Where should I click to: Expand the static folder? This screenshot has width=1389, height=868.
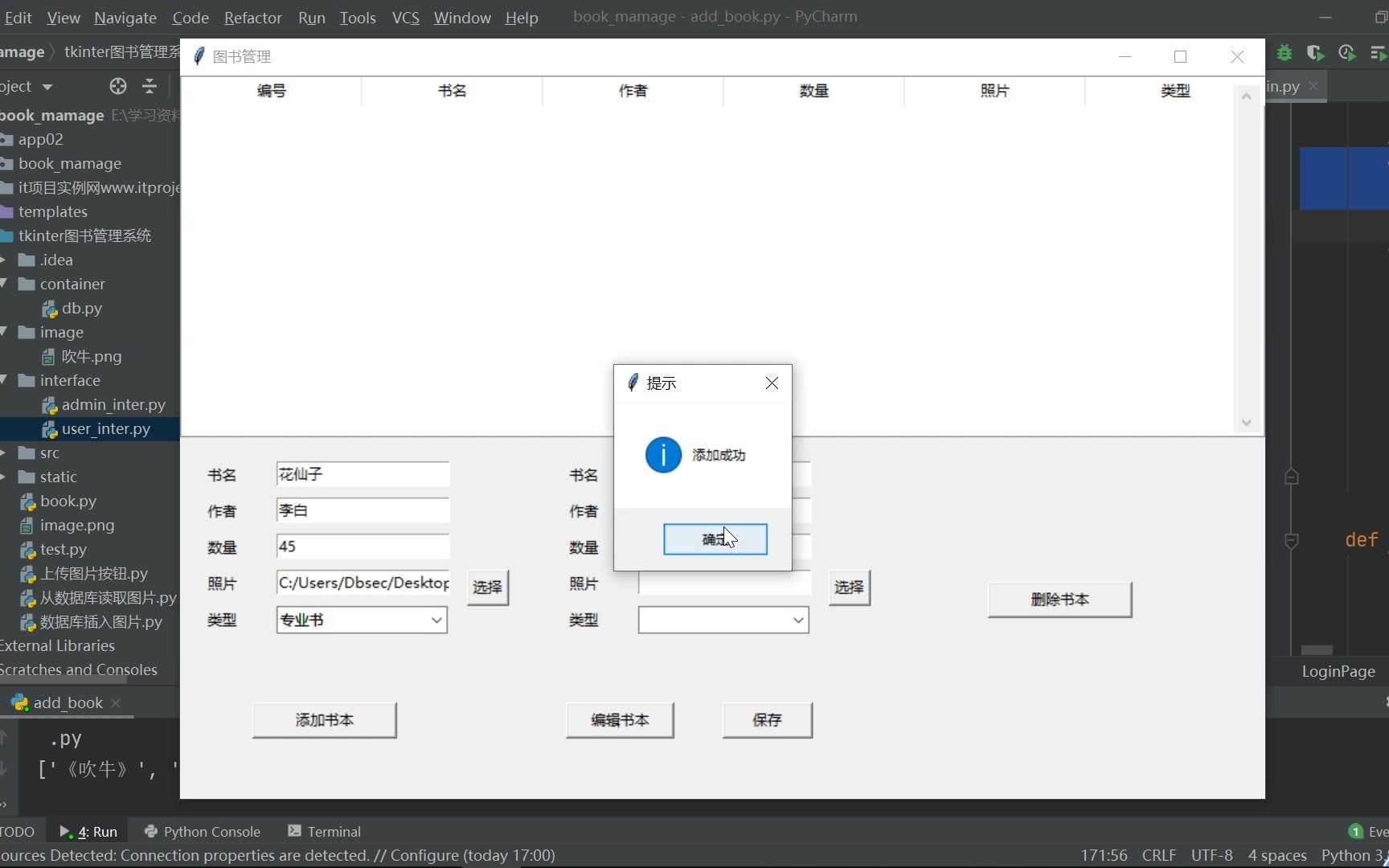pyautogui.click(x=6, y=477)
